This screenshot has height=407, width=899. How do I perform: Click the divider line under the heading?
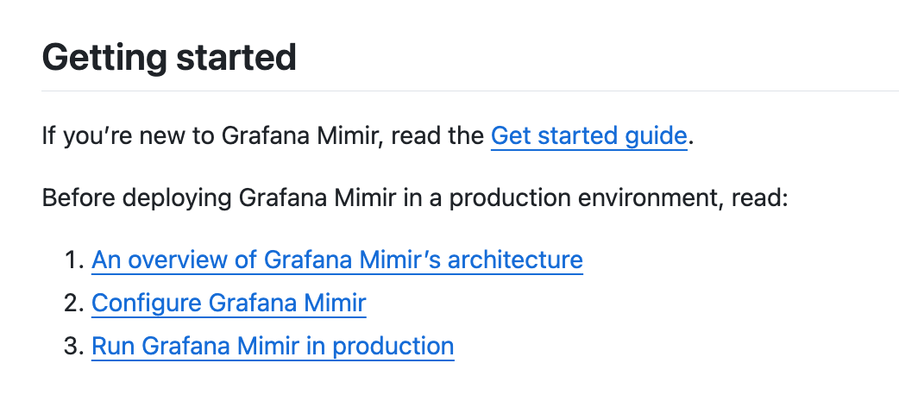pyautogui.click(x=470, y=91)
